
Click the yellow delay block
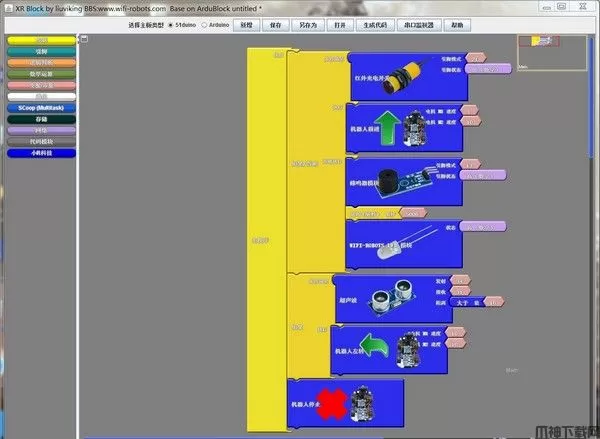[372, 213]
